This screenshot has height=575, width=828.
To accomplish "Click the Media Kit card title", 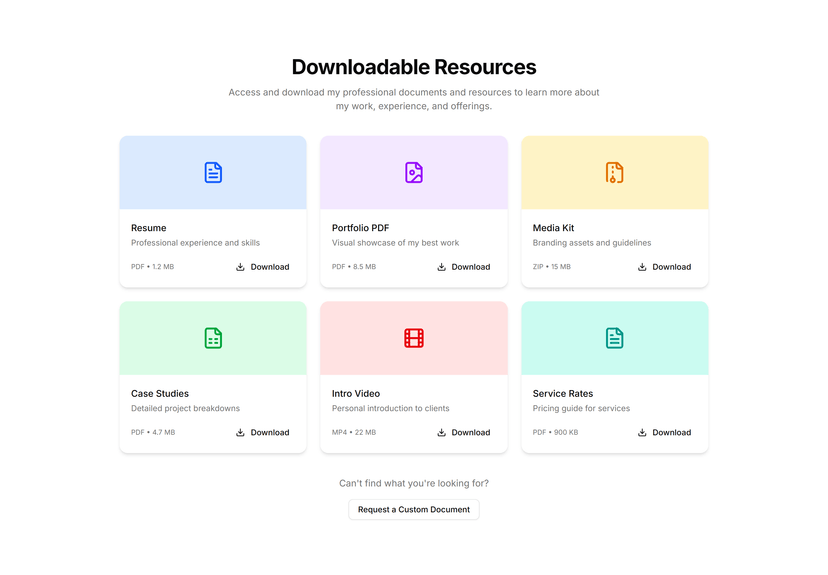I will click(x=553, y=228).
